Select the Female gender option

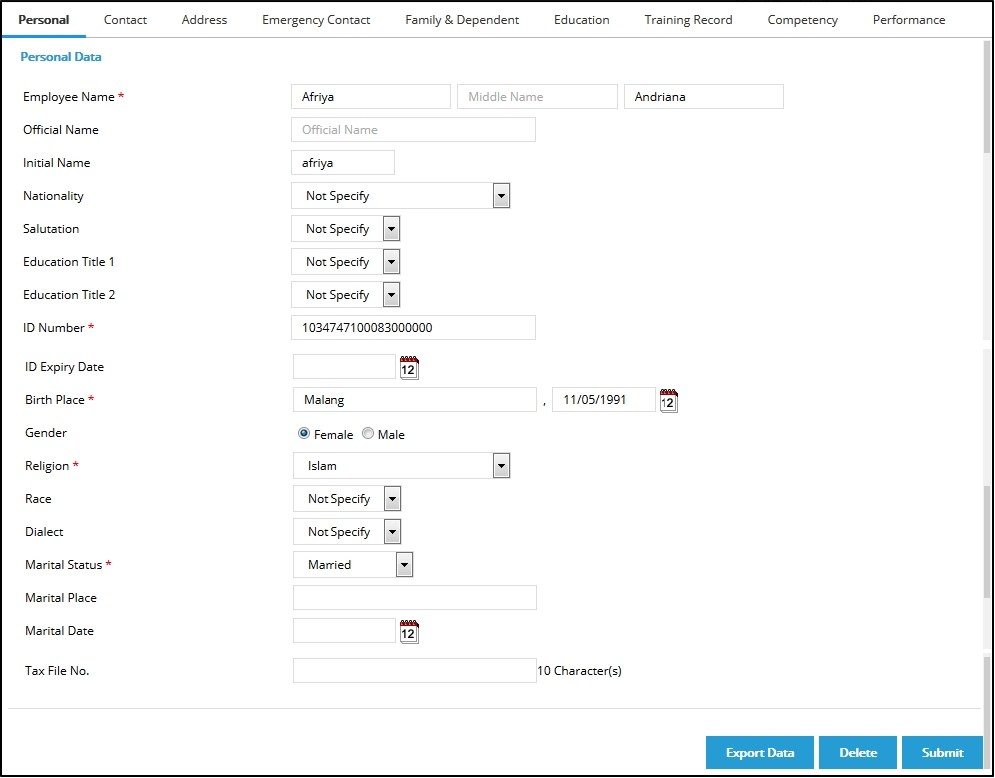tap(304, 433)
